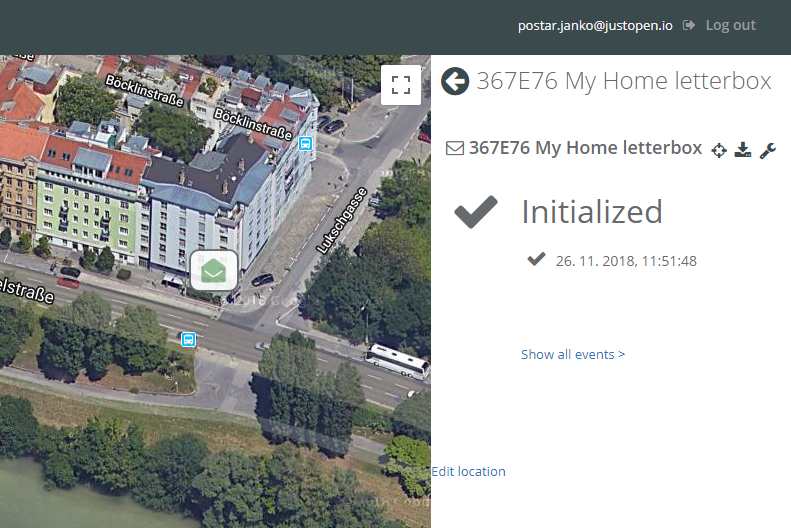Open settings via the wrench icon
791x528 pixels.
coord(767,150)
